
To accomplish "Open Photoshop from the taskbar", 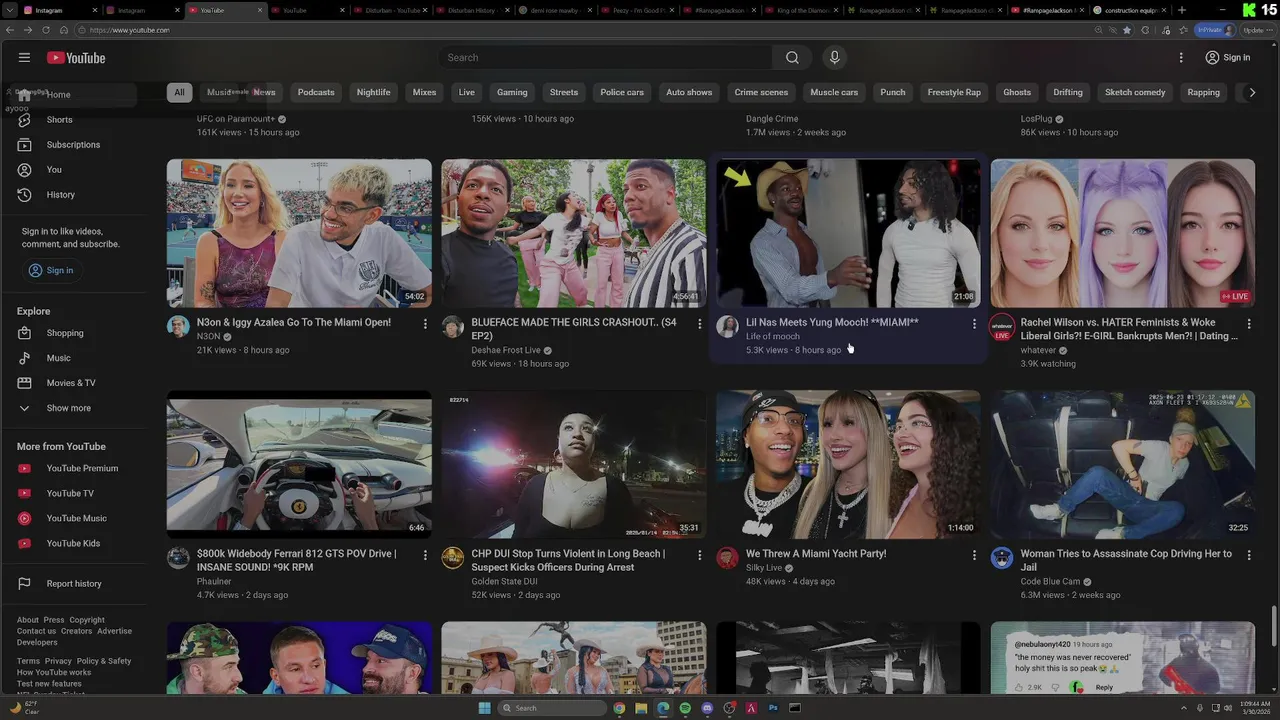I will coord(773,708).
